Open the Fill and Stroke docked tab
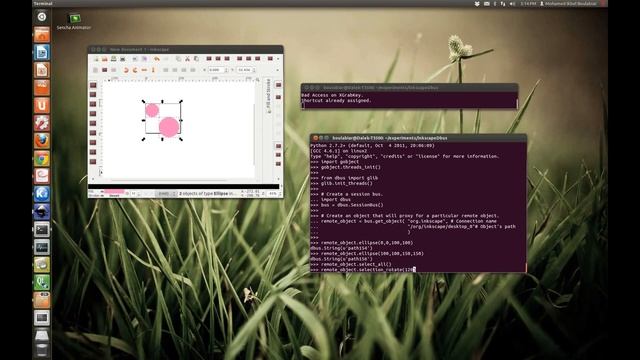This screenshot has width=640, height=360. 269,97
